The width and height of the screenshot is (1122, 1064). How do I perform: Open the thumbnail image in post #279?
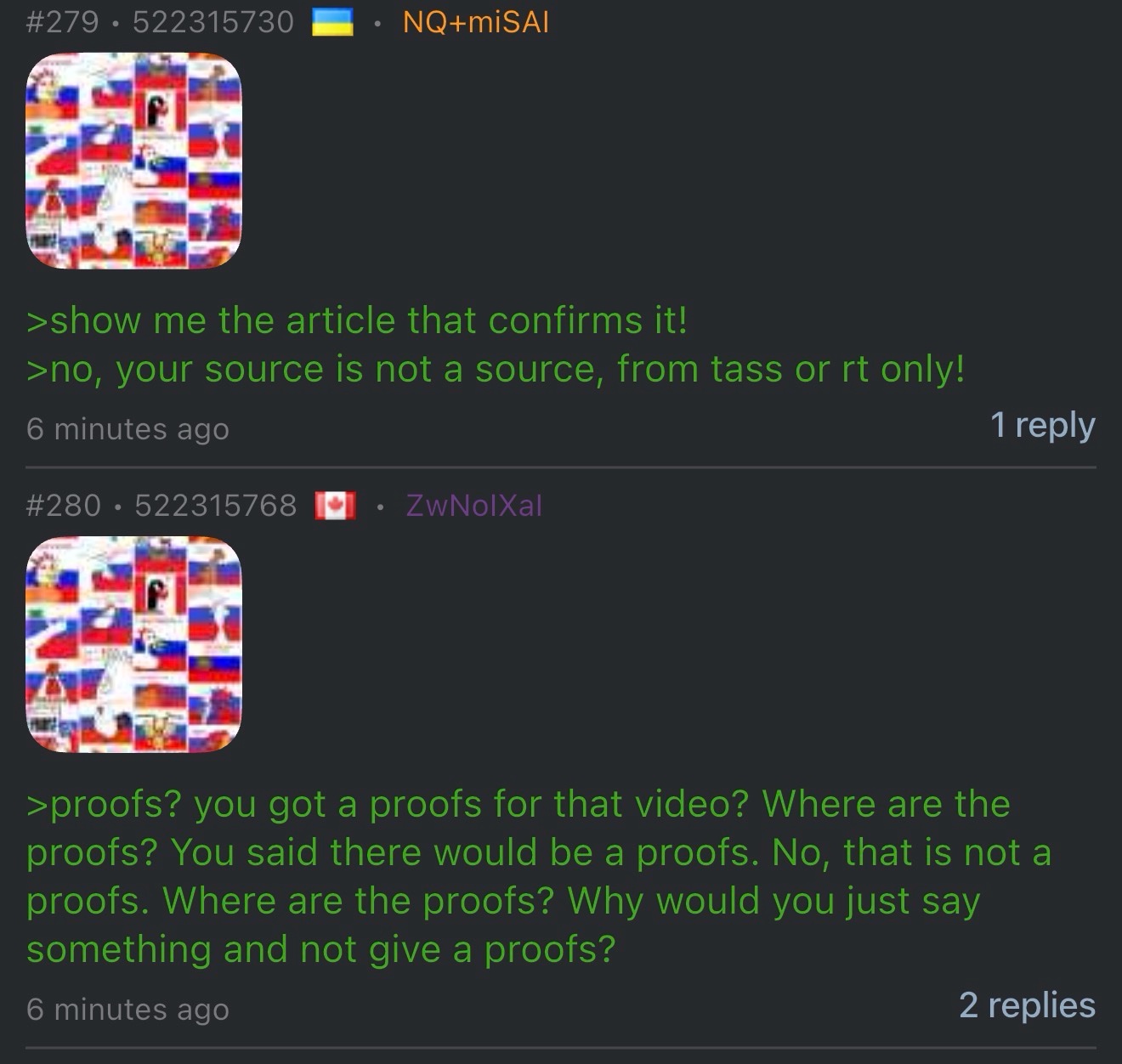tap(134, 161)
